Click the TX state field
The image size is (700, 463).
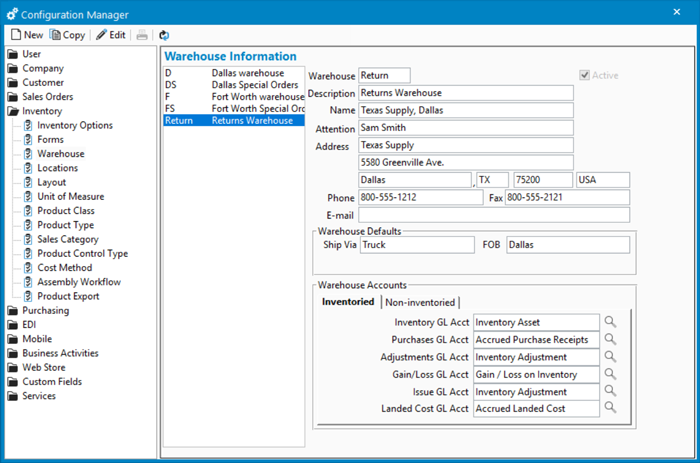[x=492, y=180]
